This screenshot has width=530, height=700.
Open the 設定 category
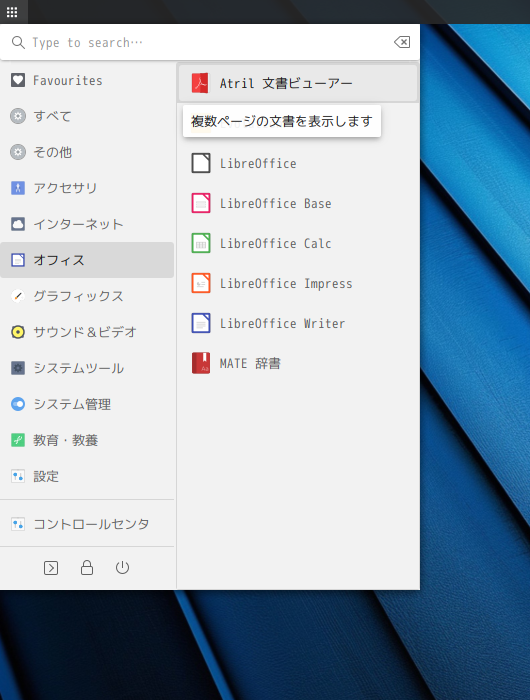coord(87,476)
